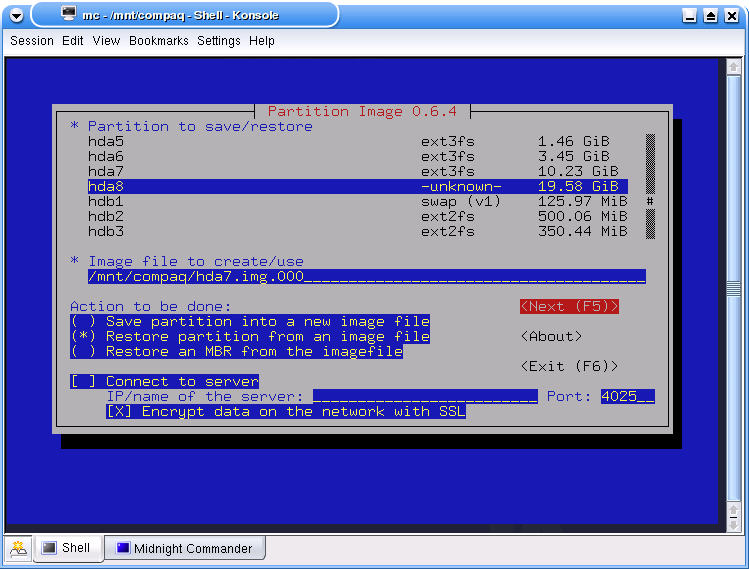Select partition hda6 in the list

358,156
